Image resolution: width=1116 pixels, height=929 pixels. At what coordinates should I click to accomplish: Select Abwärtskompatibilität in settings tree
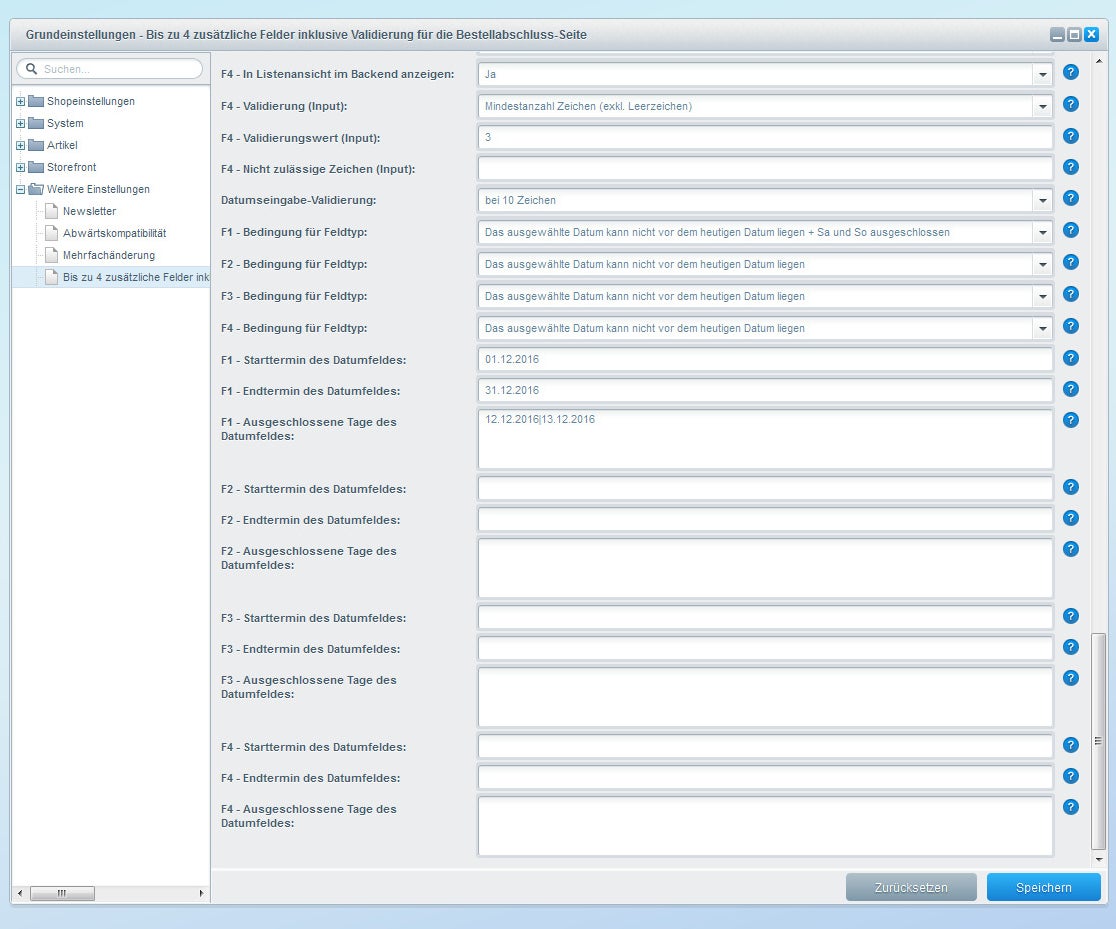[114, 233]
